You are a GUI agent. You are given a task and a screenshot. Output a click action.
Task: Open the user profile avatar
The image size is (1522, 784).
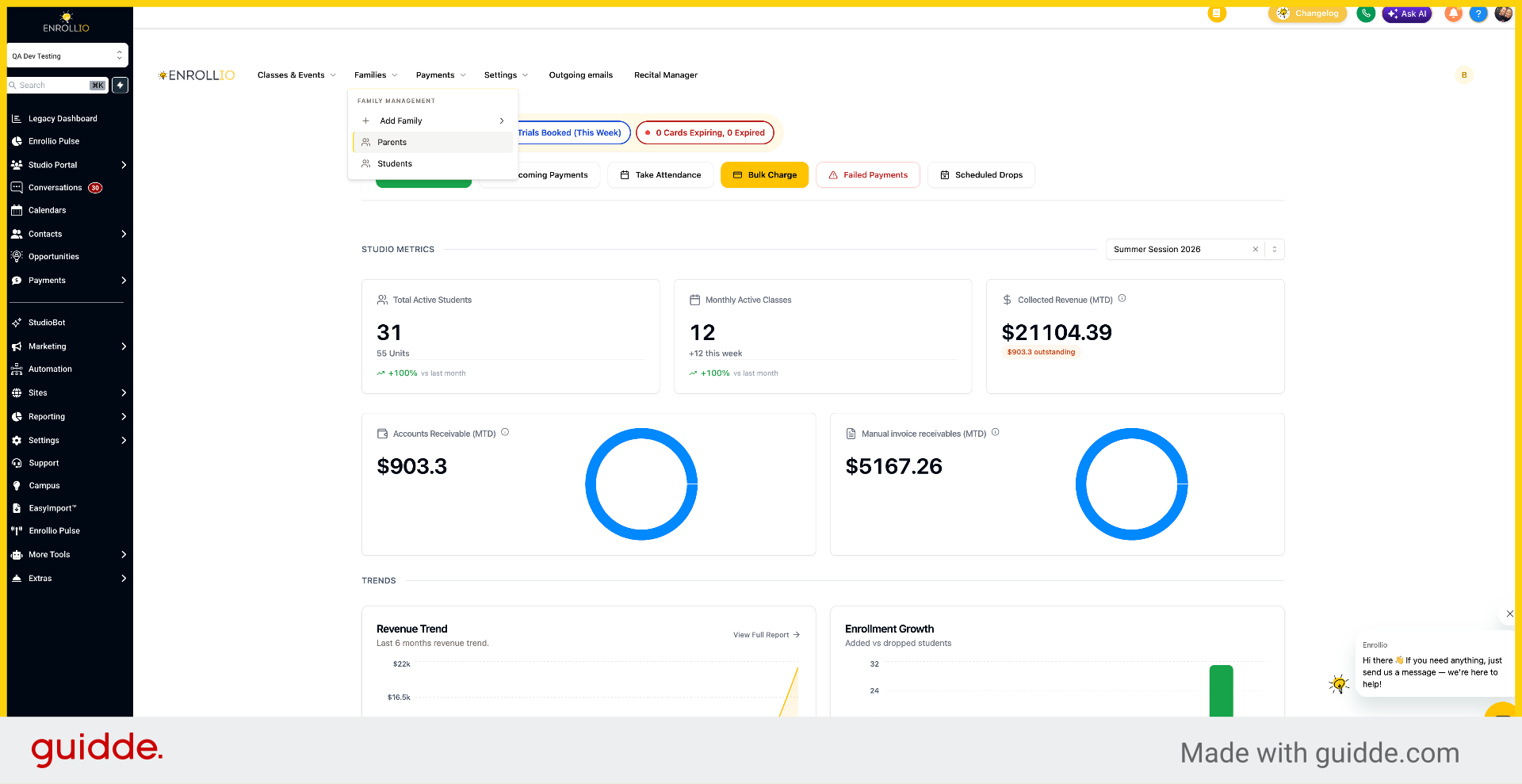[x=1504, y=13]
